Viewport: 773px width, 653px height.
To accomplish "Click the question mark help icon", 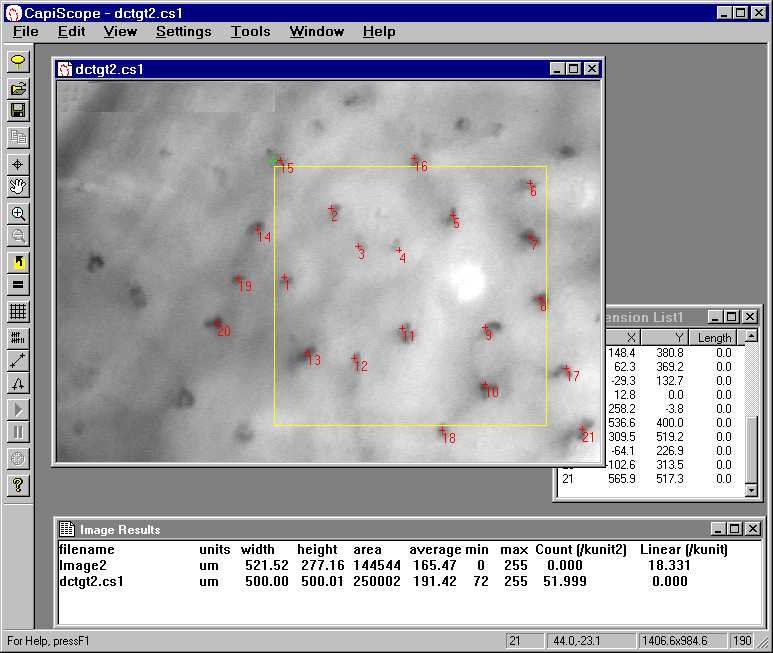I will pos(18,485).
